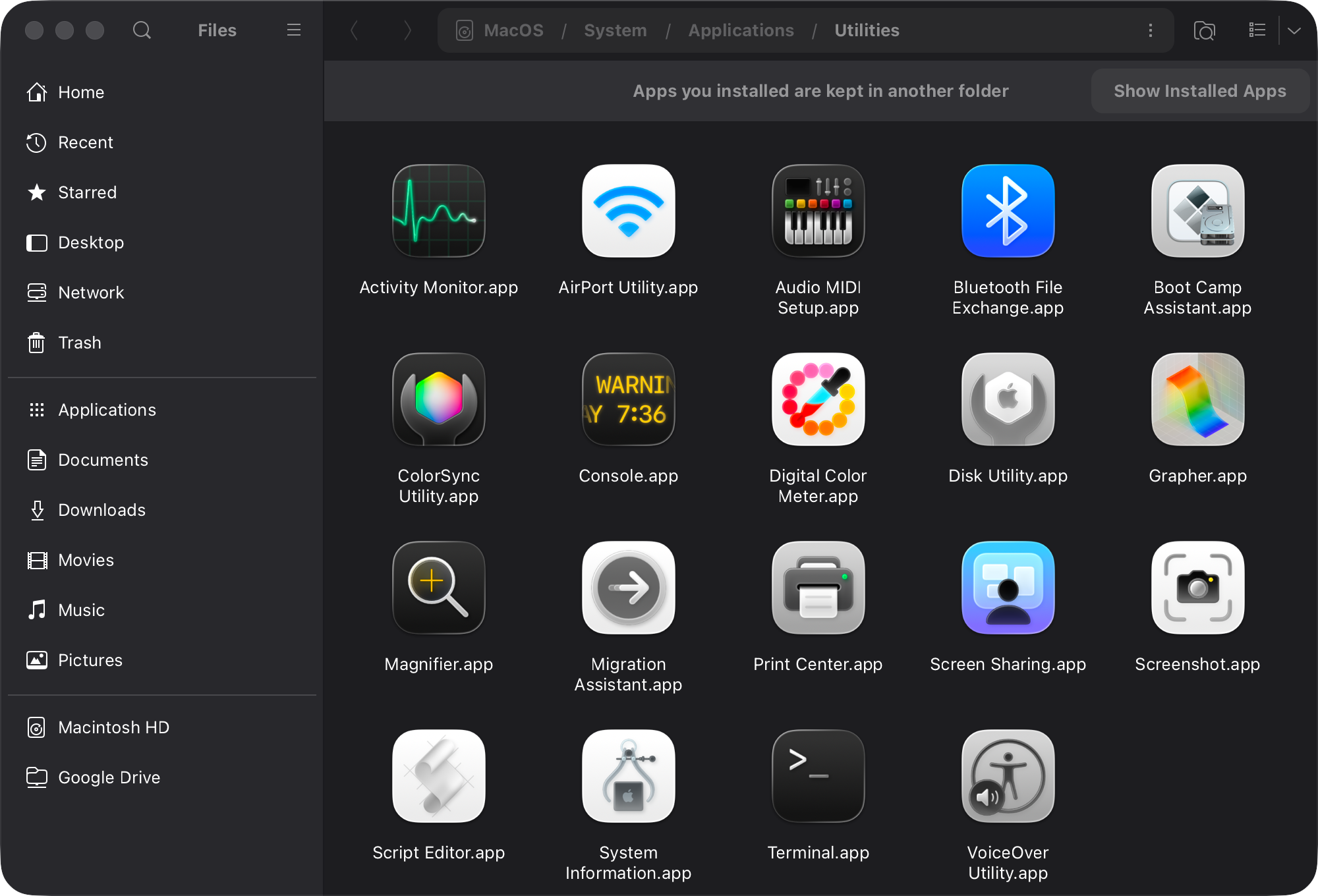Open Downloads in sidebar
1318x896 pixels.
pos(161,510)
